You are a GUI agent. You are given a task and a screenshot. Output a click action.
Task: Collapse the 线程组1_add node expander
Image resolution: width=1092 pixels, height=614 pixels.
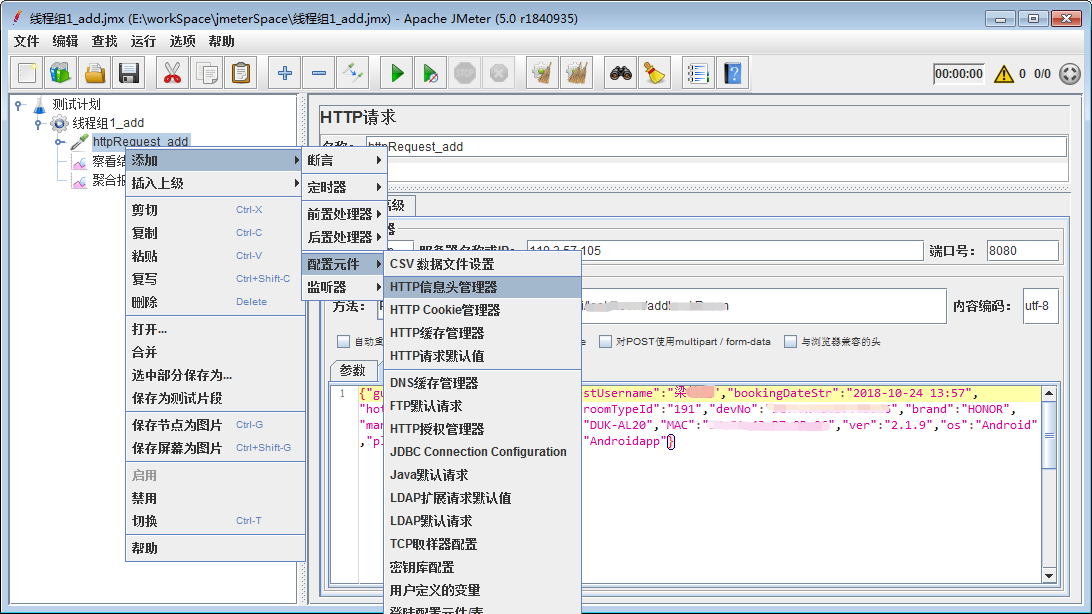[40, 124]
